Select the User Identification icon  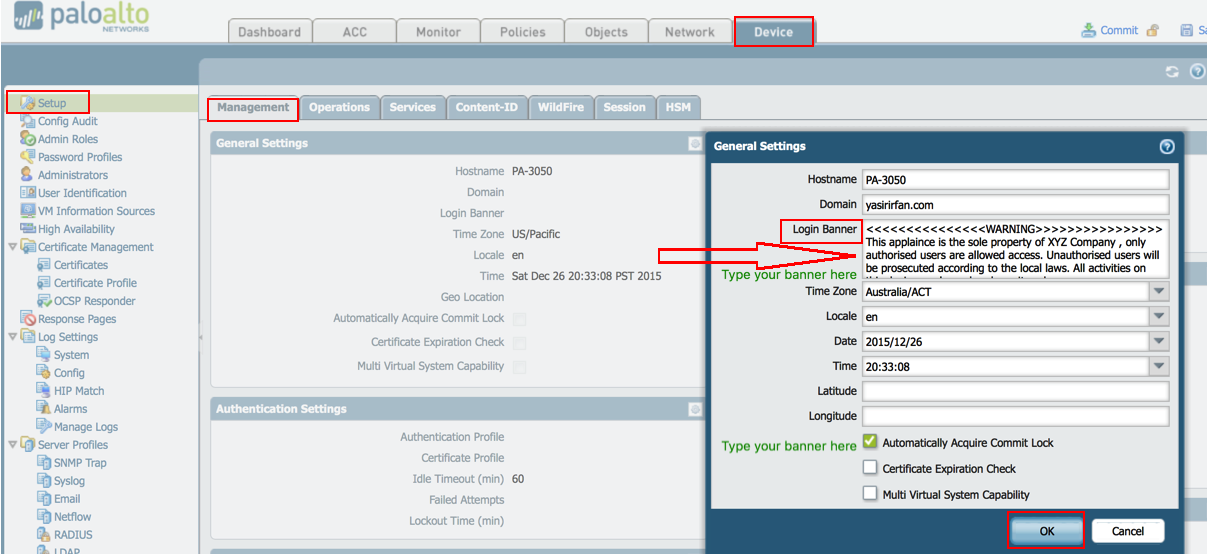point(28,193)
